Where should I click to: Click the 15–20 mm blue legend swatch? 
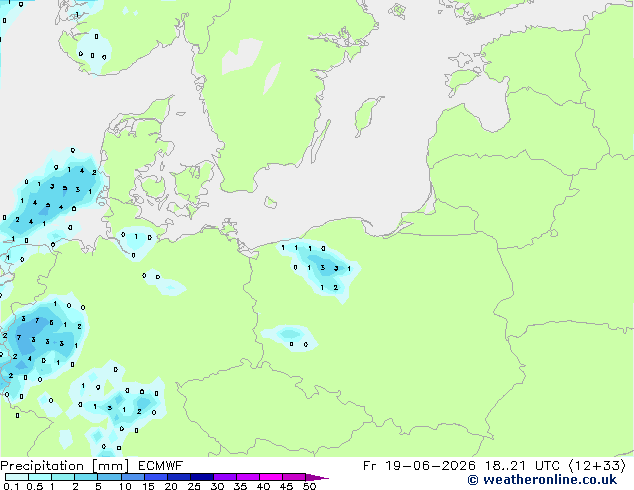(155, 477)
